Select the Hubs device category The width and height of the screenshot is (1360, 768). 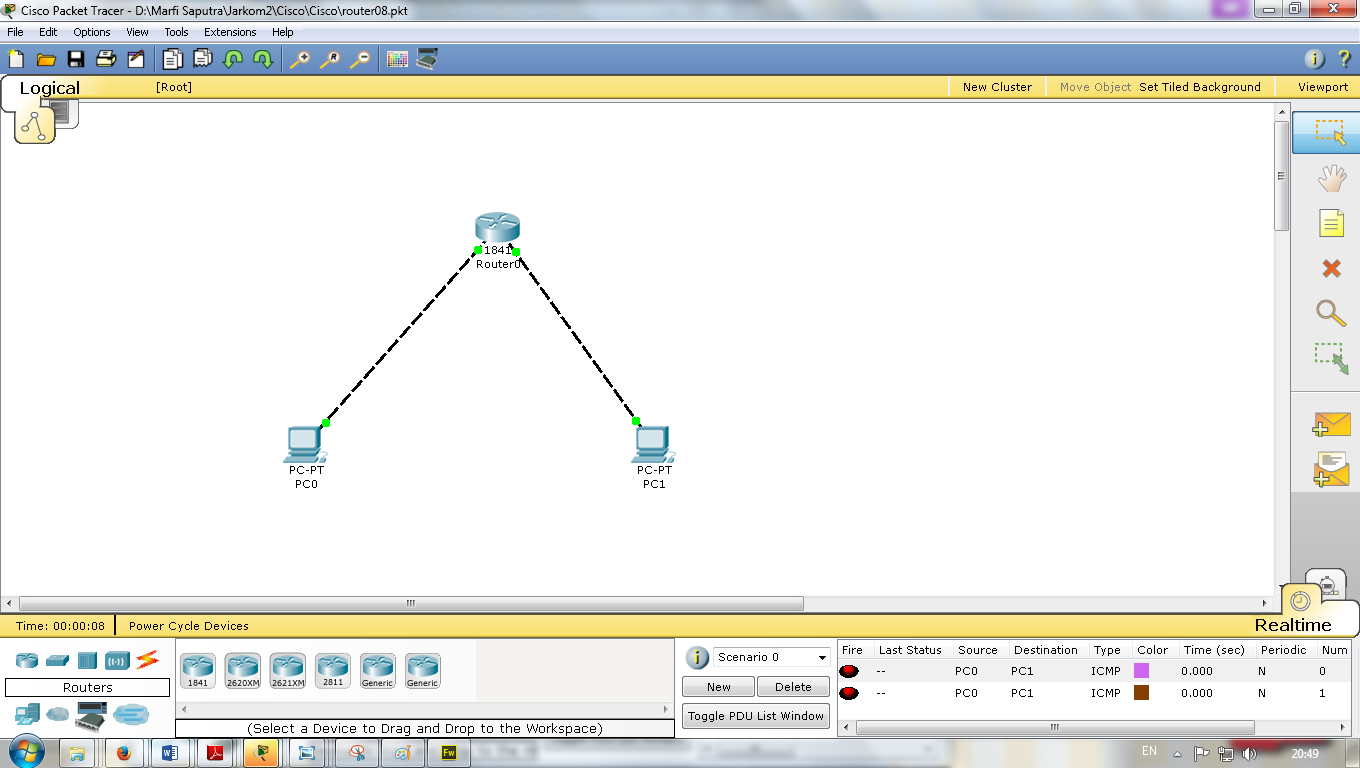(87, 660)
